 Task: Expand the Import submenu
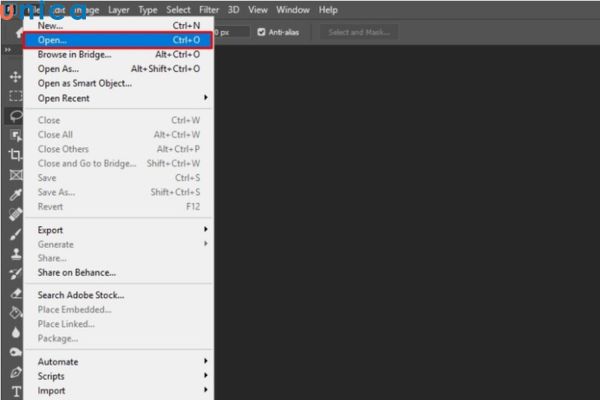click(118, 391)
